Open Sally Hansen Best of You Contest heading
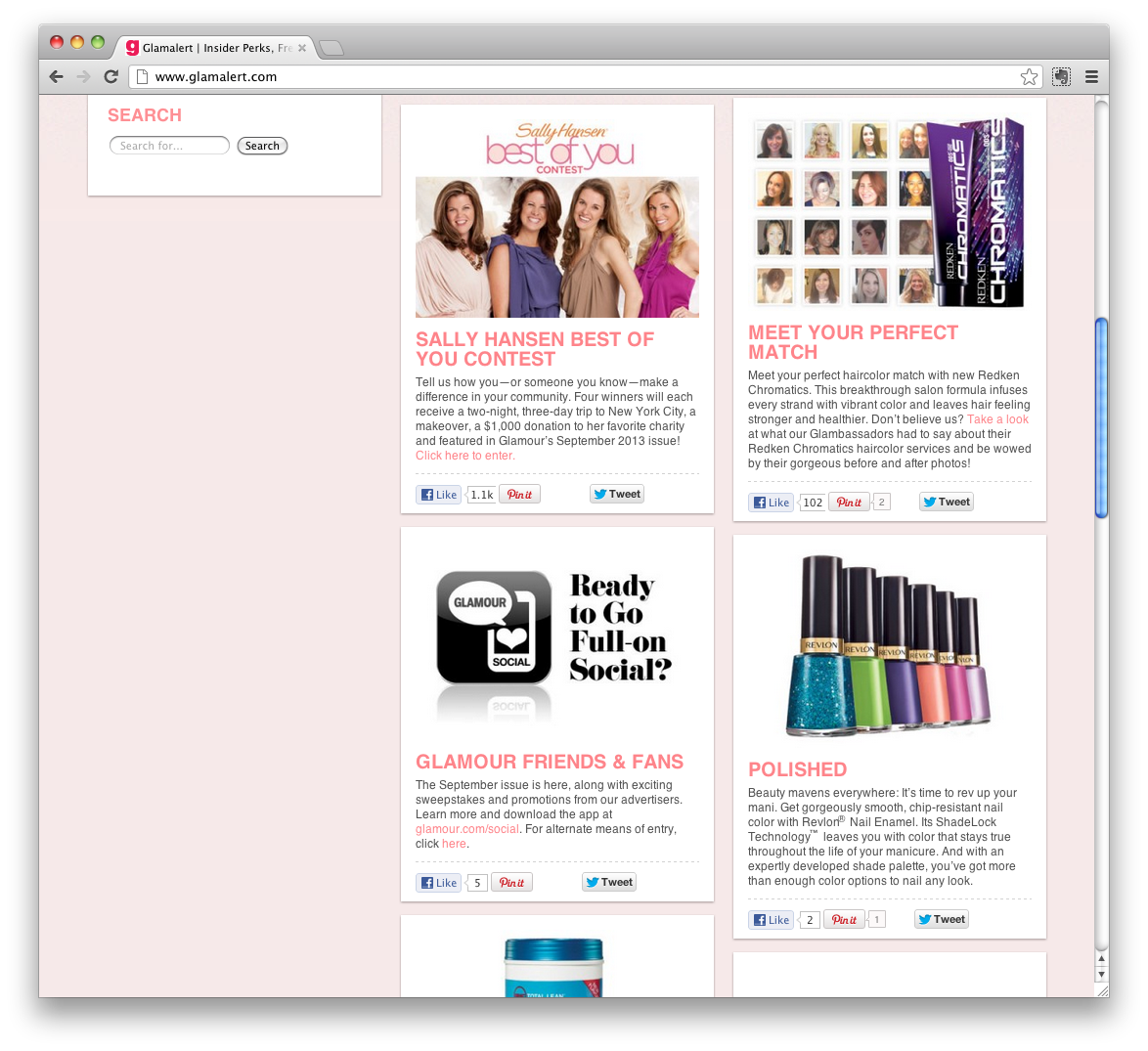This screenshot has width=1148, height=1051. [535, 349]
